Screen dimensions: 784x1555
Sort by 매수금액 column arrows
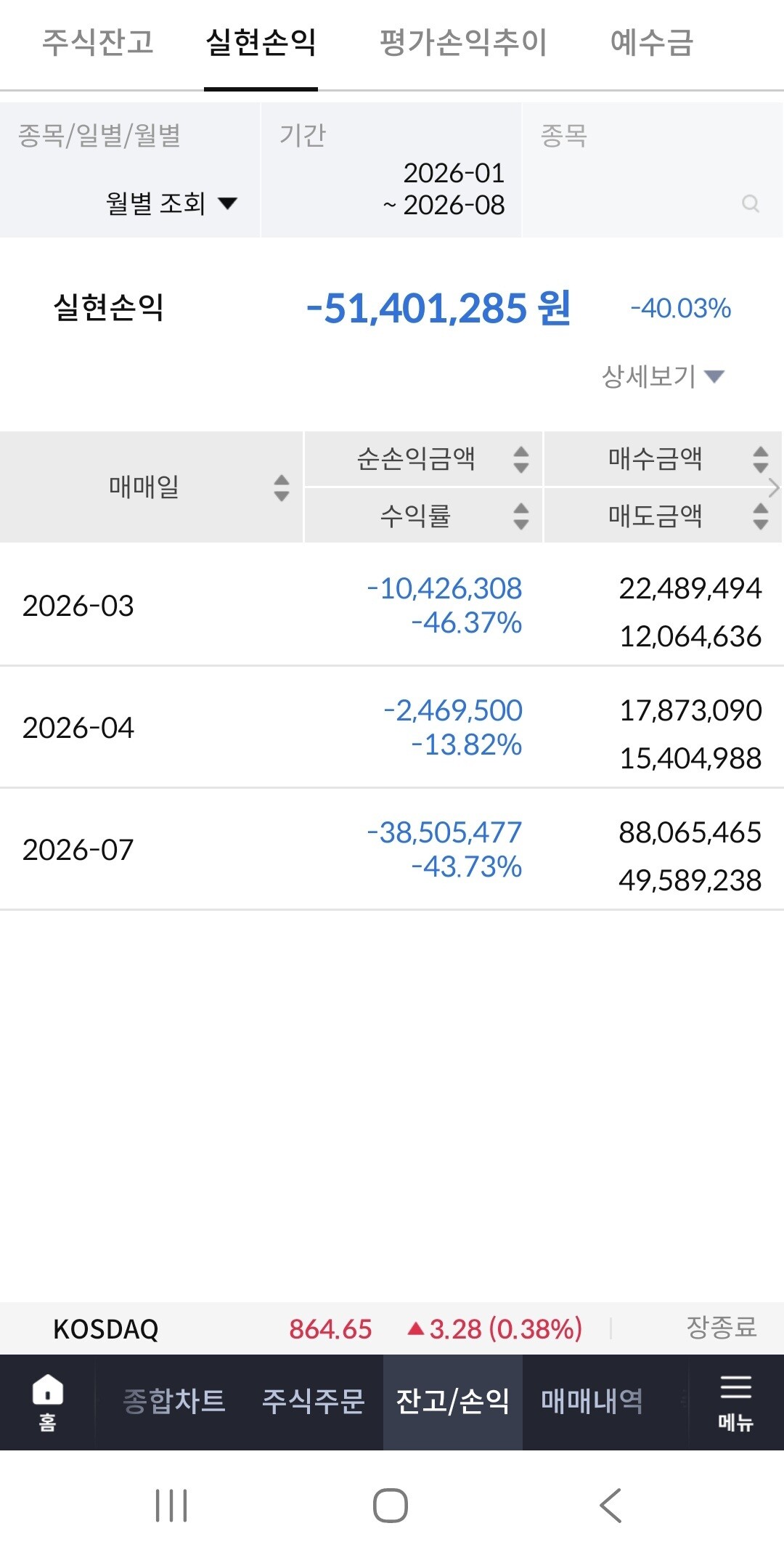[x=760, y=459]
